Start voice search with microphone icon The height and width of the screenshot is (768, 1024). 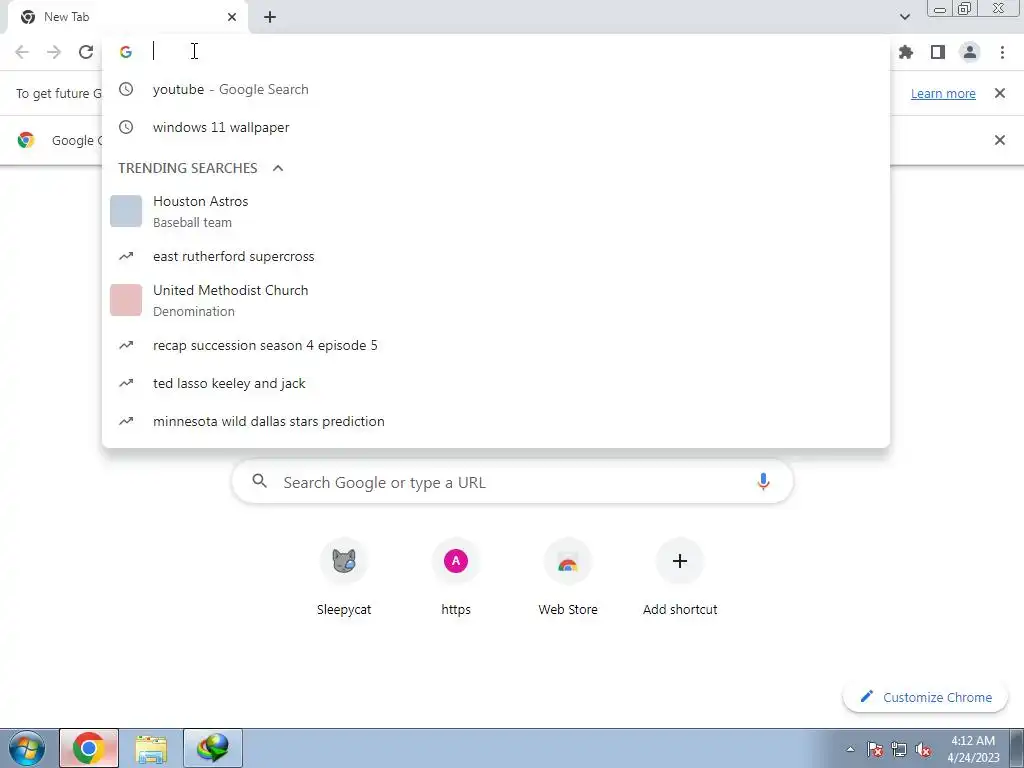(763, 482)
